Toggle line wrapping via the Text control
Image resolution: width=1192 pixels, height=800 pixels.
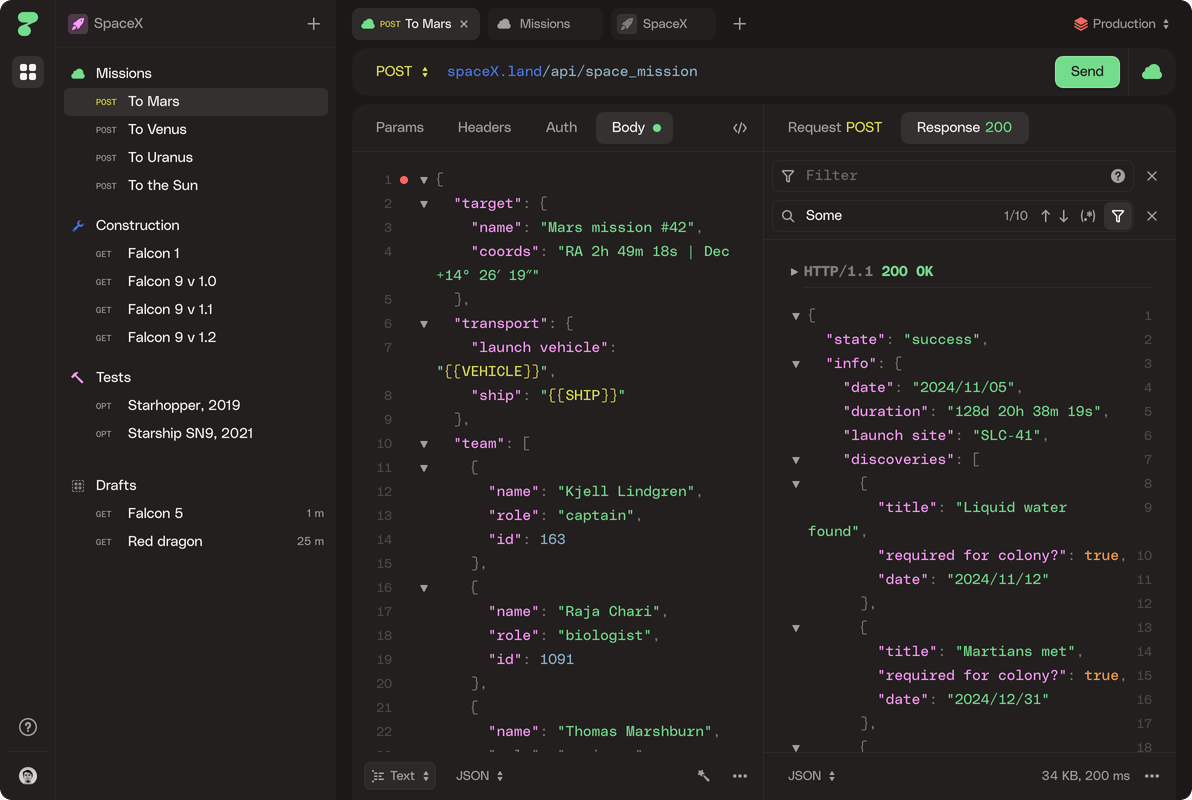[399, 775]
